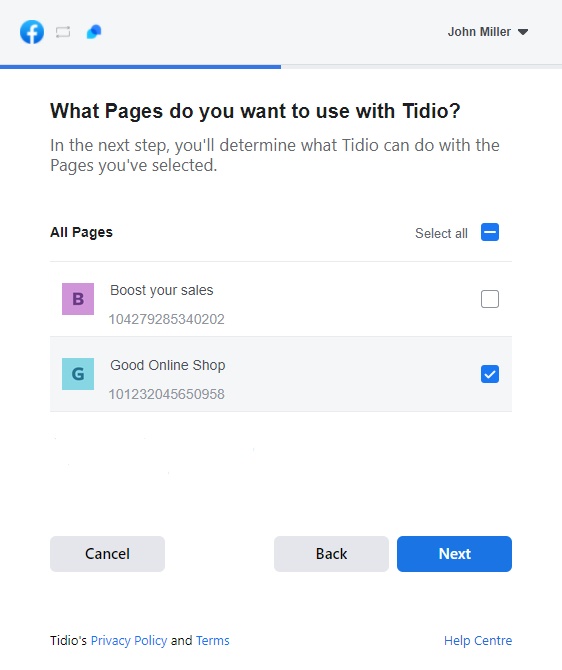Image resolution: width=562 pixels, height=670 pixels.
Task: Click the blue setup progress bar
Action: click(x=141, y=67)
